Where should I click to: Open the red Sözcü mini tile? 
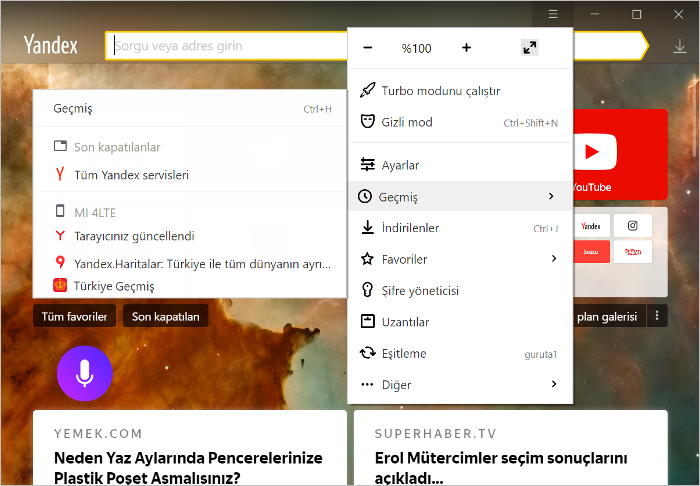click(591, 252)
